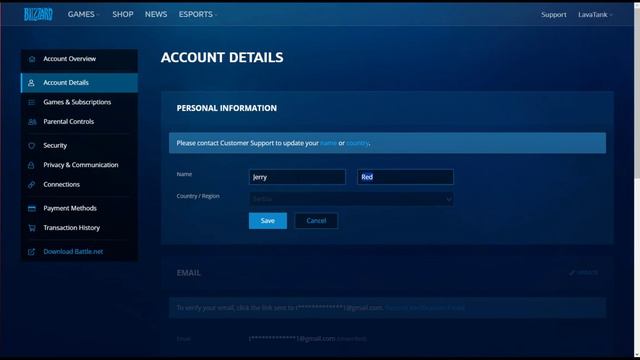Click the first name field 'Jerry'
The width and height of the screenshot is (640, 360).
297,177
